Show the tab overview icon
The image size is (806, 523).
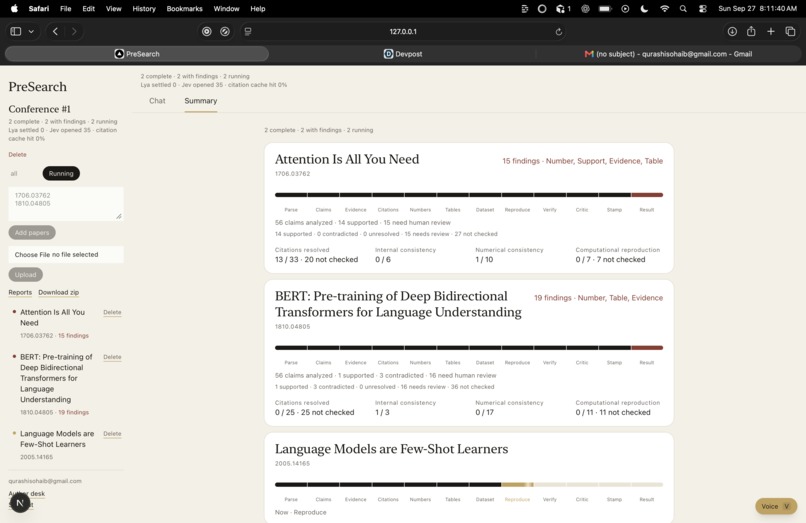[x=790, y=31]
